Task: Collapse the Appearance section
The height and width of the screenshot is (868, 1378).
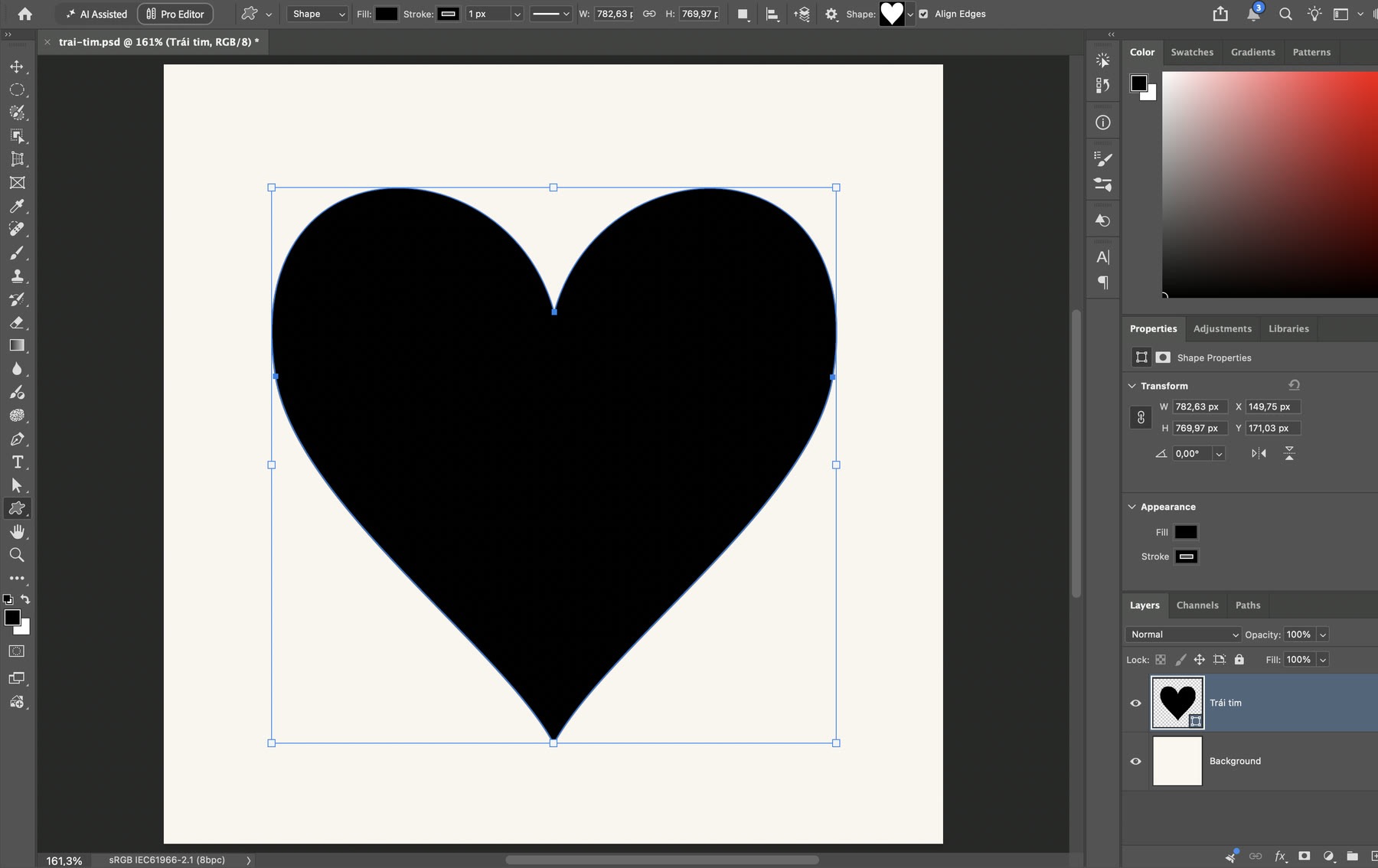Action: click(1132, 506)
